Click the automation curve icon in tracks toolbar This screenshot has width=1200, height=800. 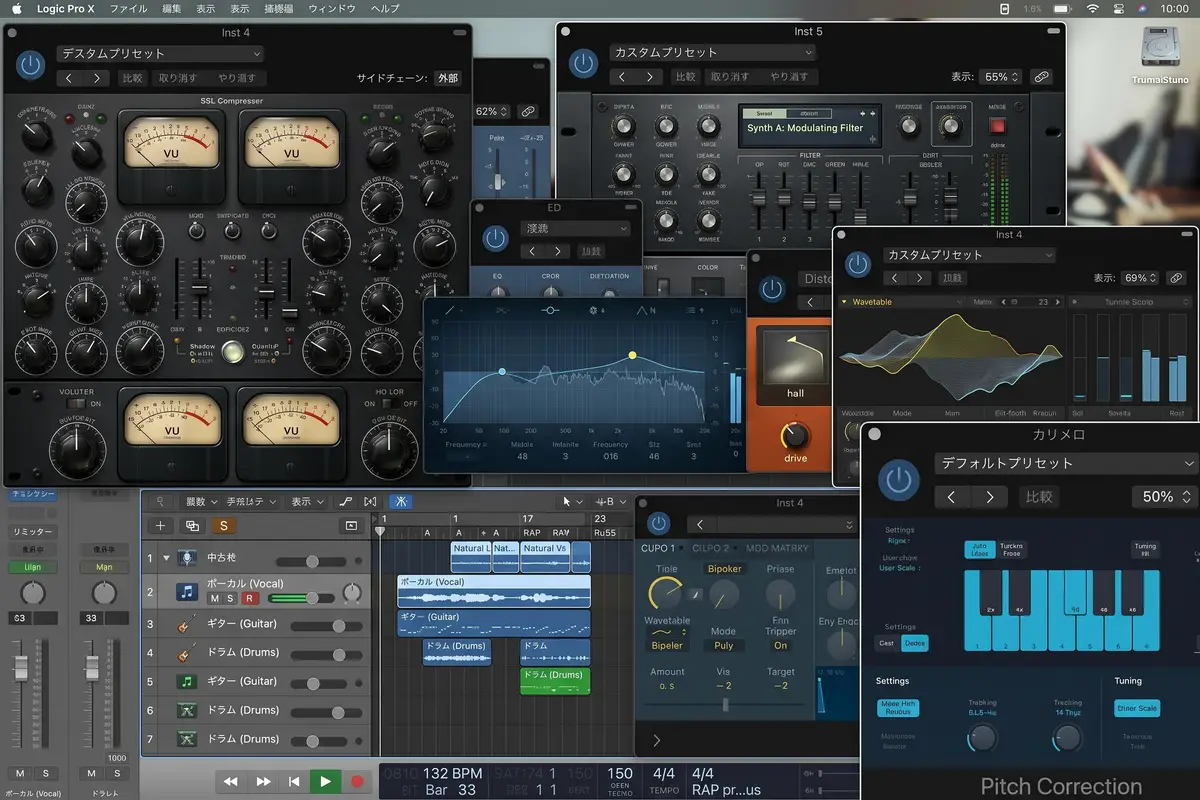coord(346,501)
